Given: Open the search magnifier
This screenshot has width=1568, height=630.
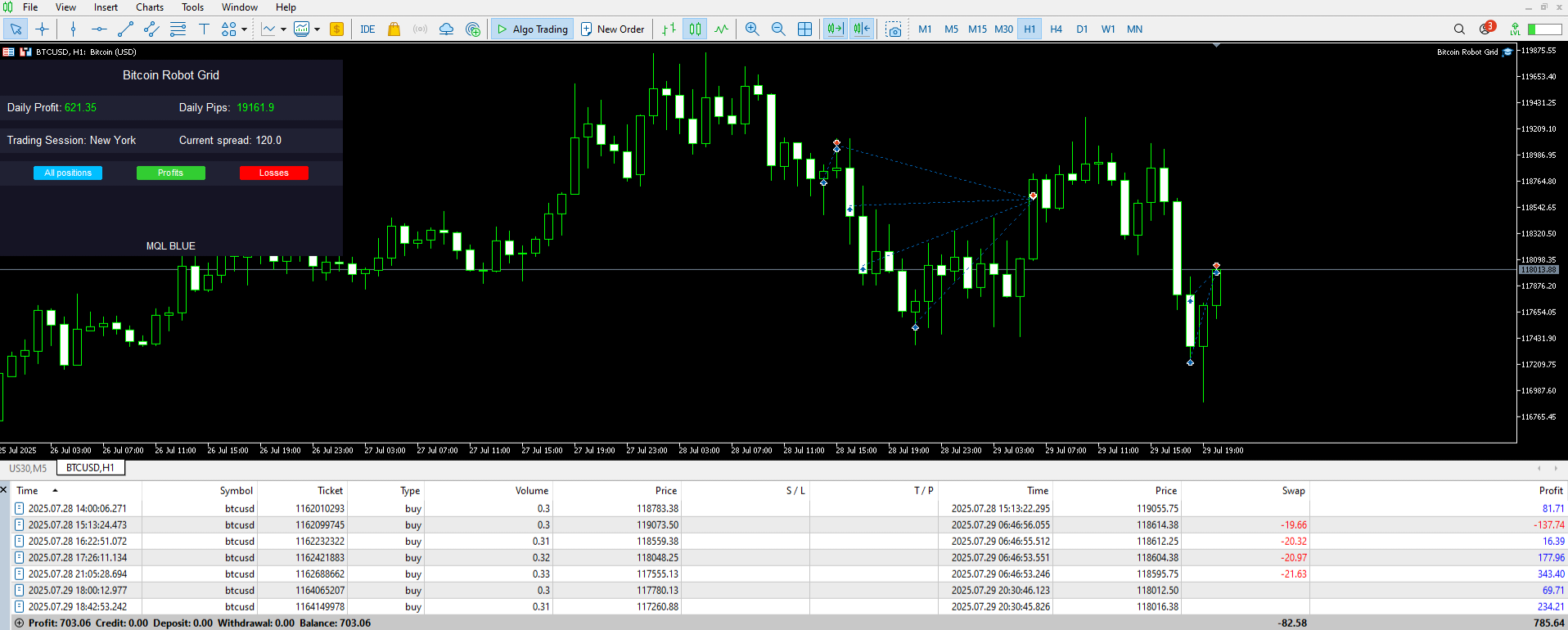Looking at the screenshot, I should (x=1459, y=29).
